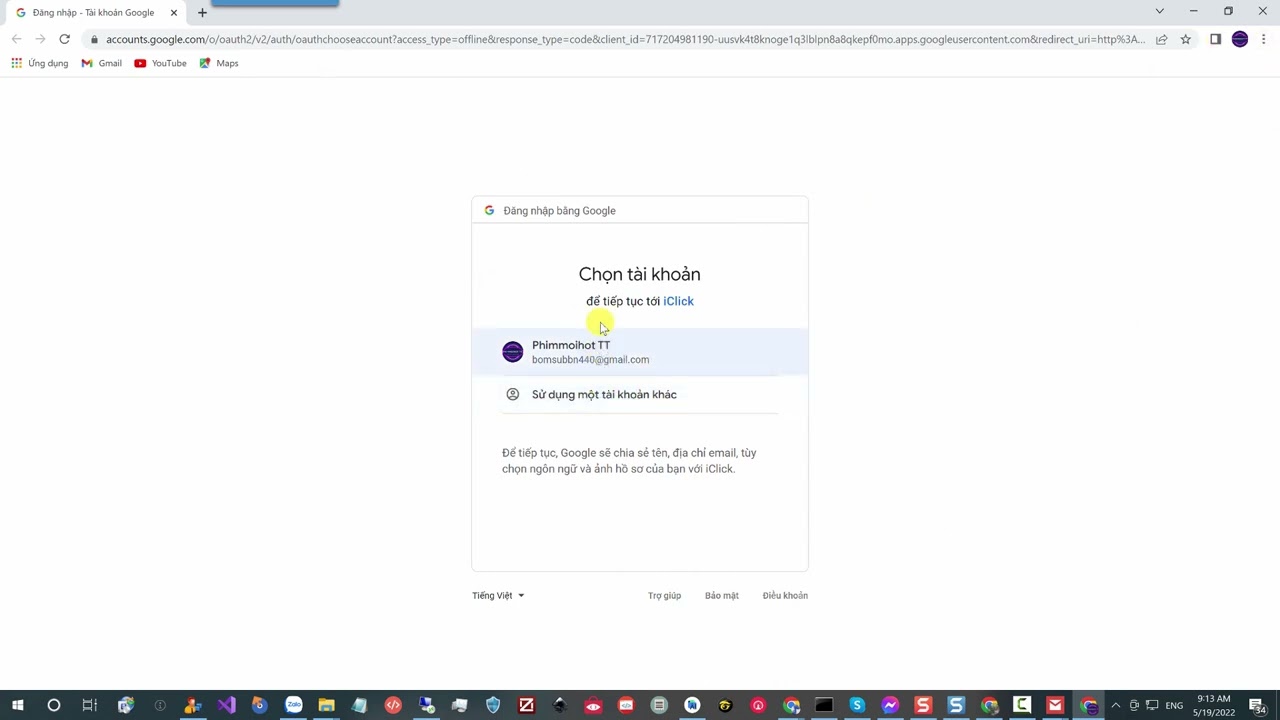Open the Windows Start menu
The width and height of the screenshot is (1280, 720).
coord(17,705)
